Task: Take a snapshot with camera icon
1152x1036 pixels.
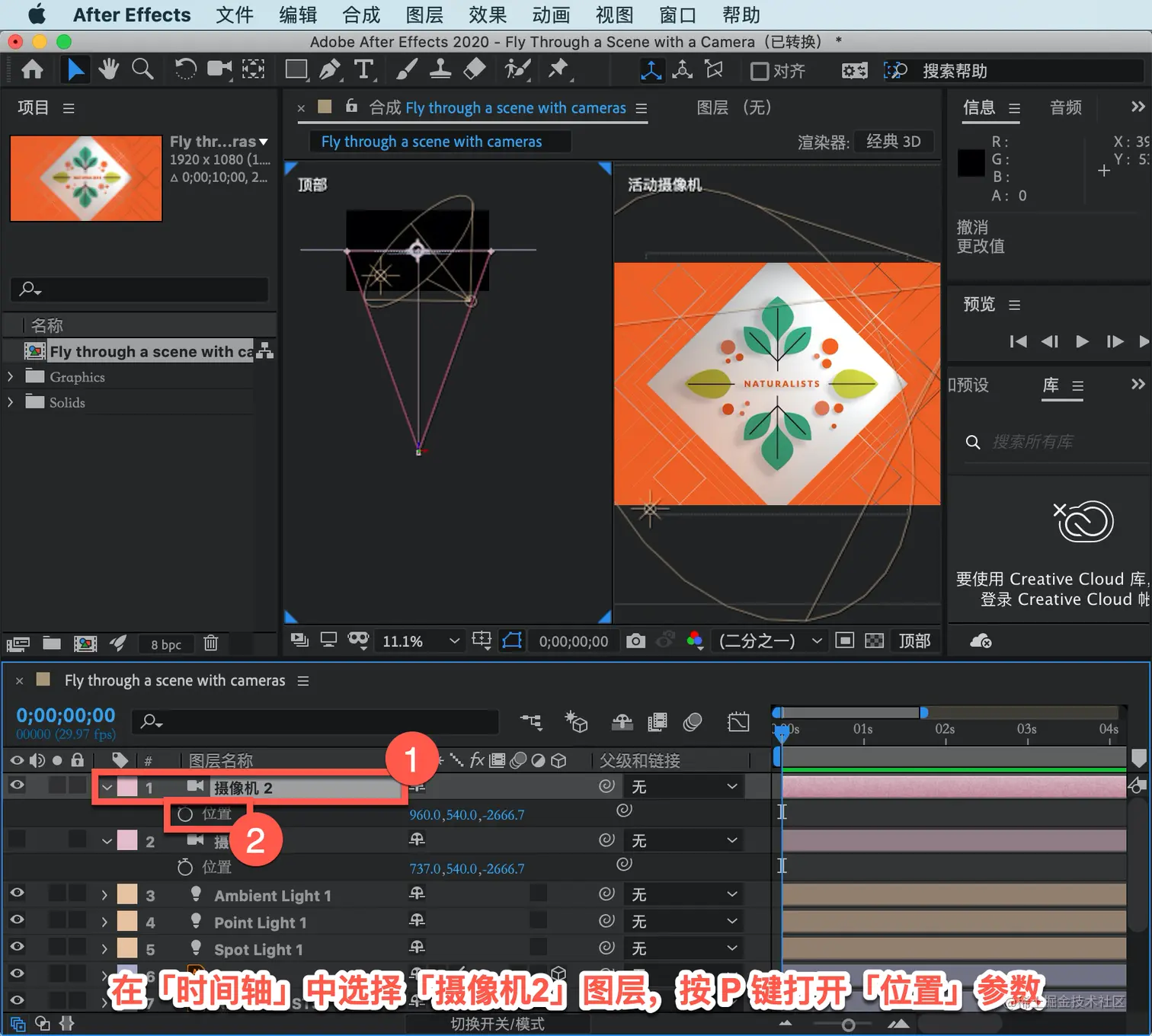Action: click(635, 641)
